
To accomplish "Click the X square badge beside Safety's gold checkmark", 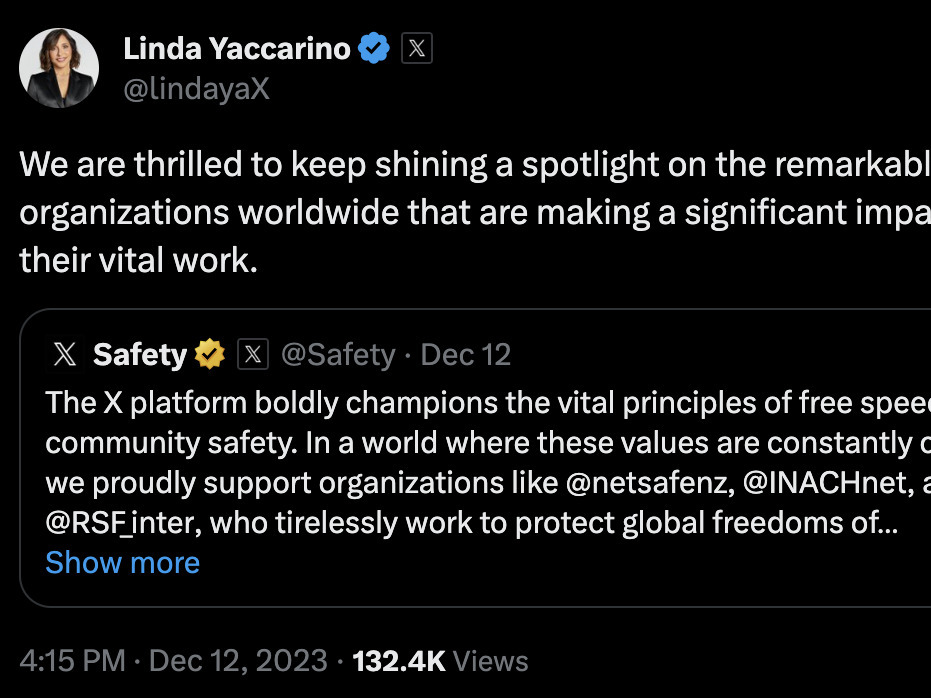I will pyautogui.click(x=253, y=353).
